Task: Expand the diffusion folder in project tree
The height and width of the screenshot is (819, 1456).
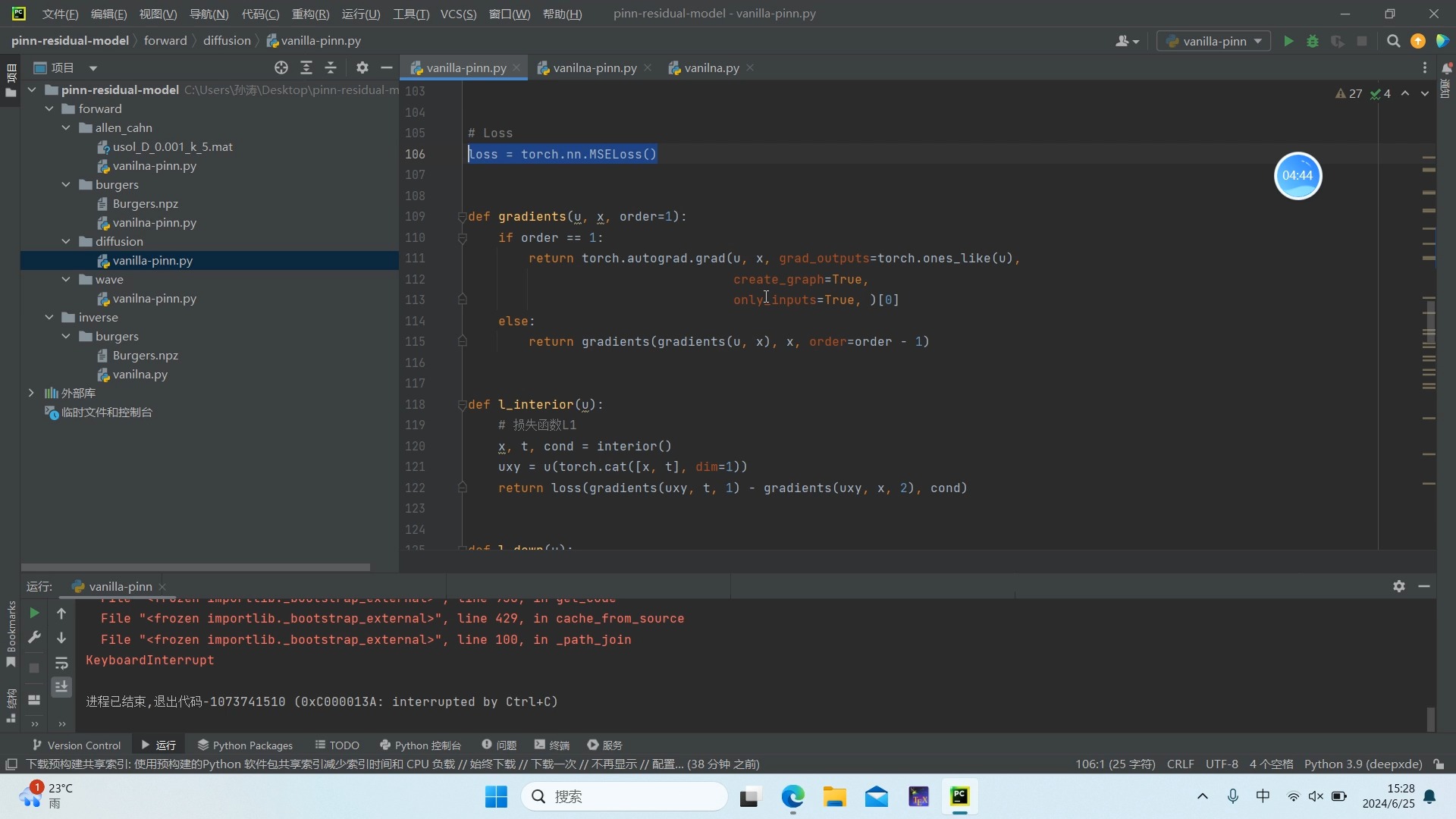Action: (66, 241)
